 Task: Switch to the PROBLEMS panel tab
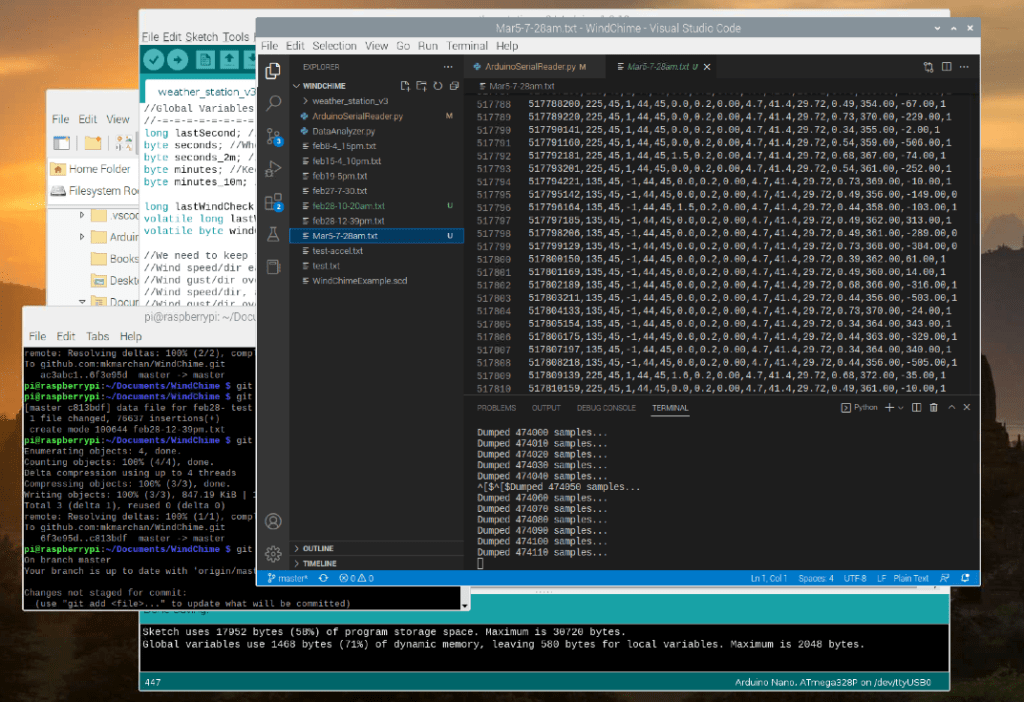[496, 408]
